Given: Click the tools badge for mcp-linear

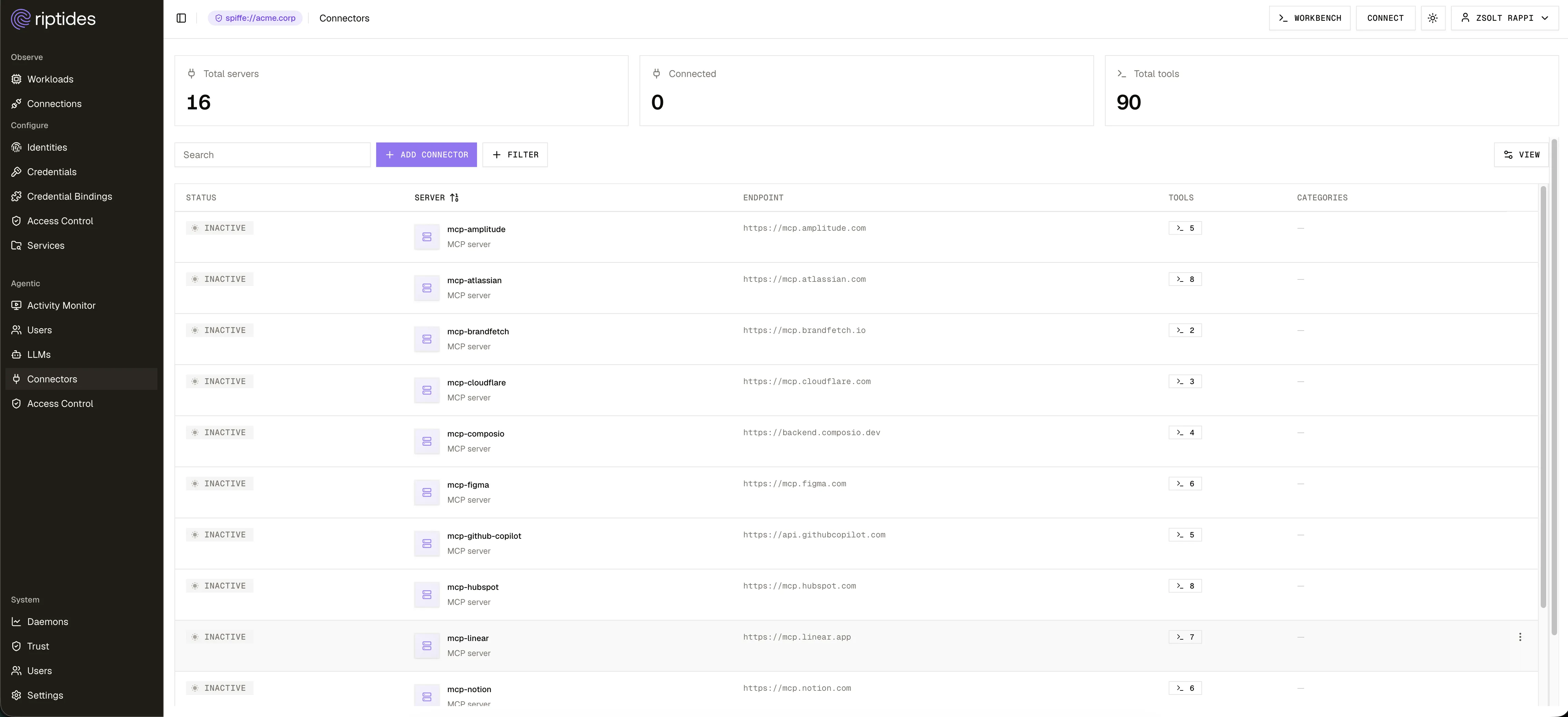Looking at the screenshot, I should pyautogui.click(x=1185, y=637).
